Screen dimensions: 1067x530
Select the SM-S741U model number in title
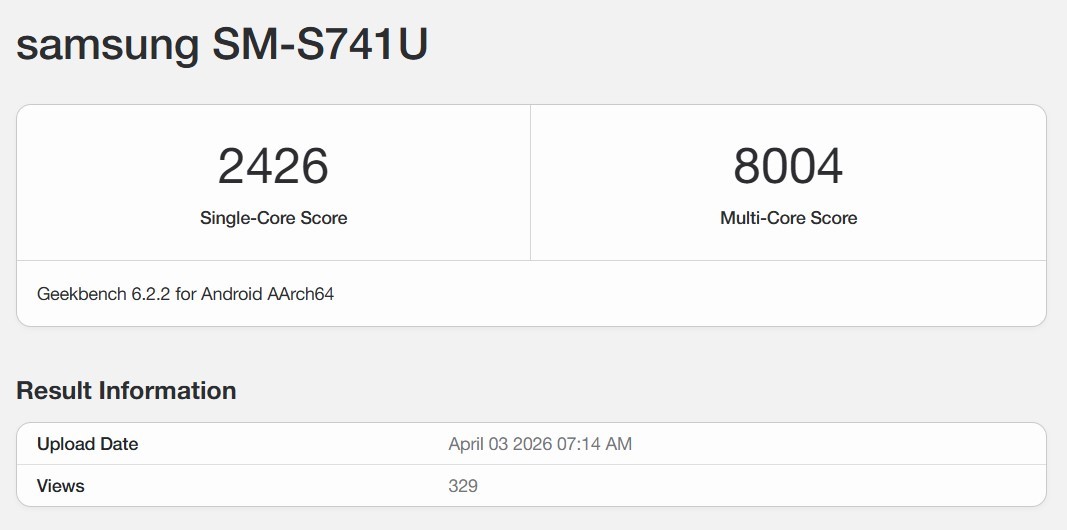(x=320, y=45)
